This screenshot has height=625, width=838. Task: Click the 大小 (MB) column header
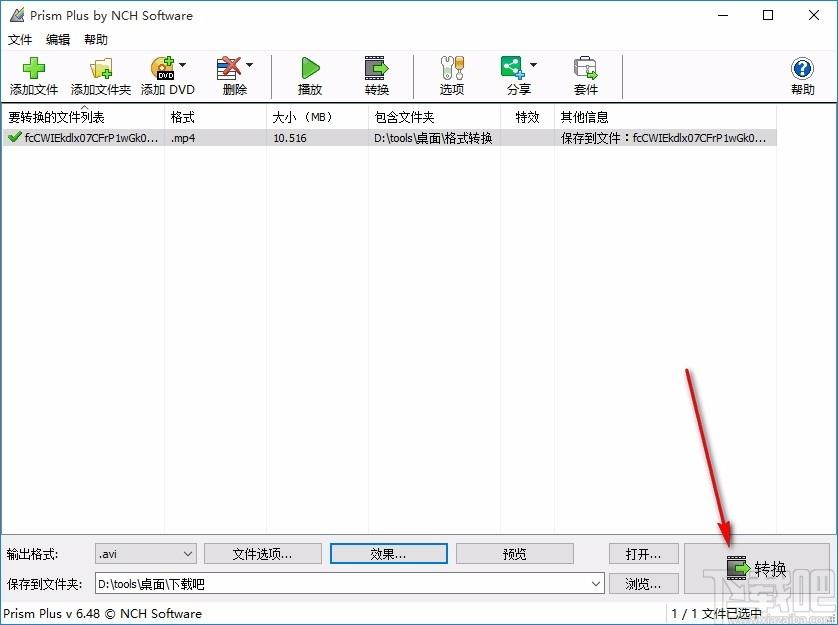click(x=317, y=117)
